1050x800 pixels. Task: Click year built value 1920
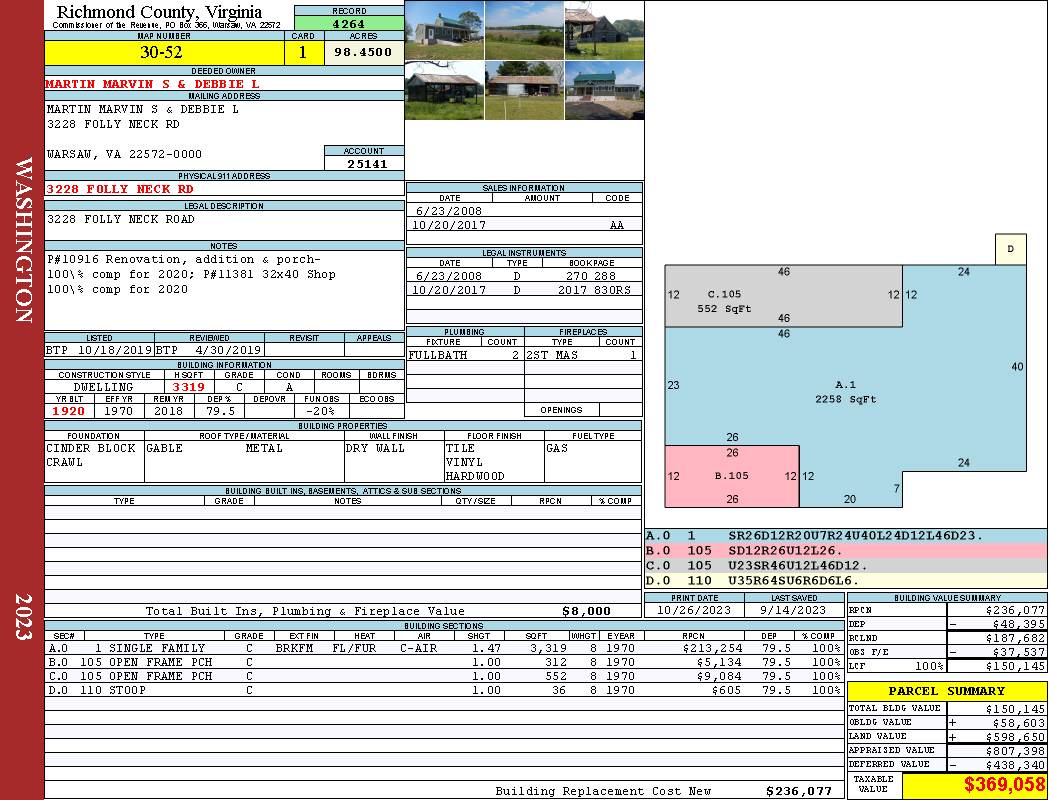point(69,411)
